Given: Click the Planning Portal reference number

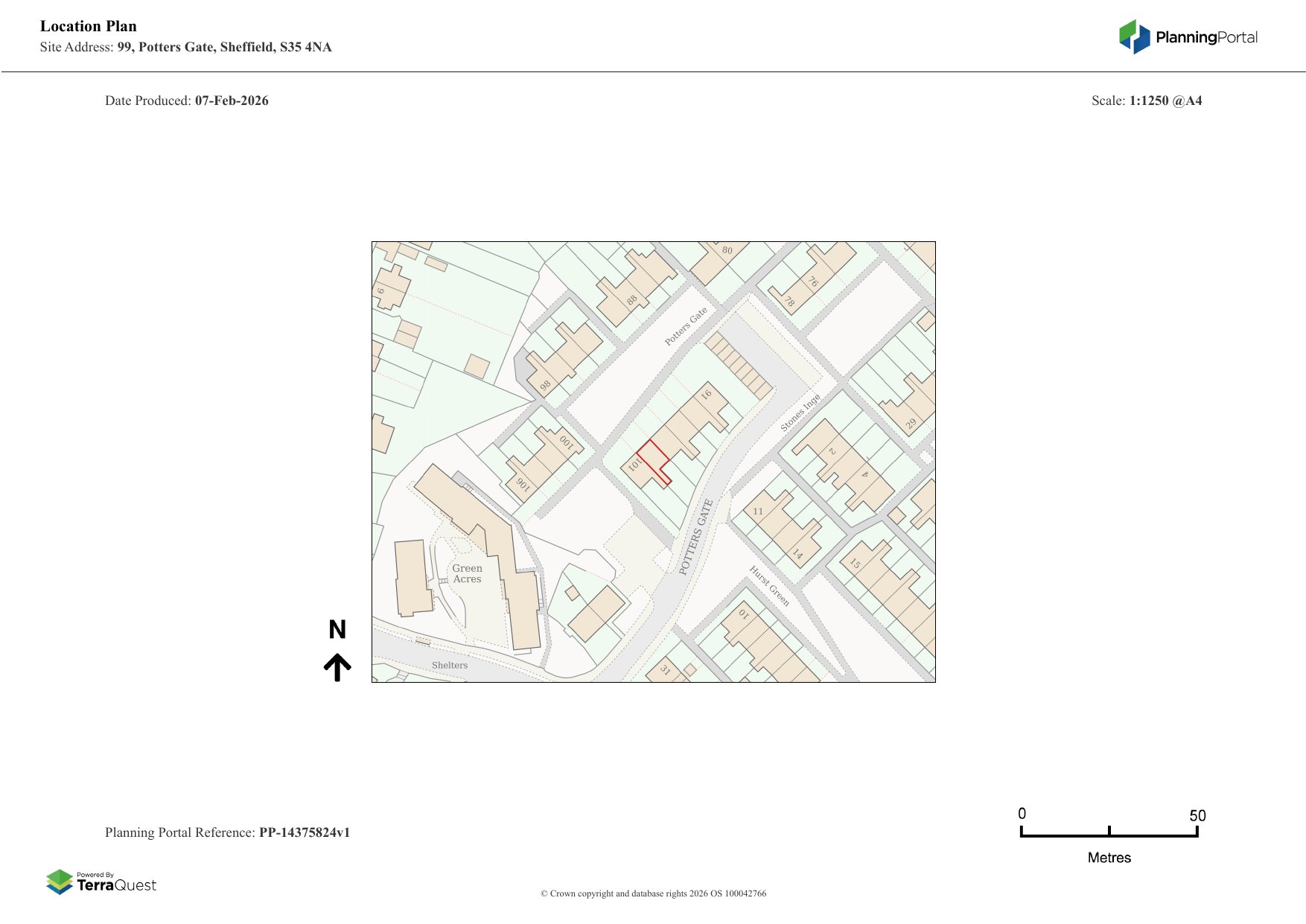Looking at the screenshot, I should [304, 832].
